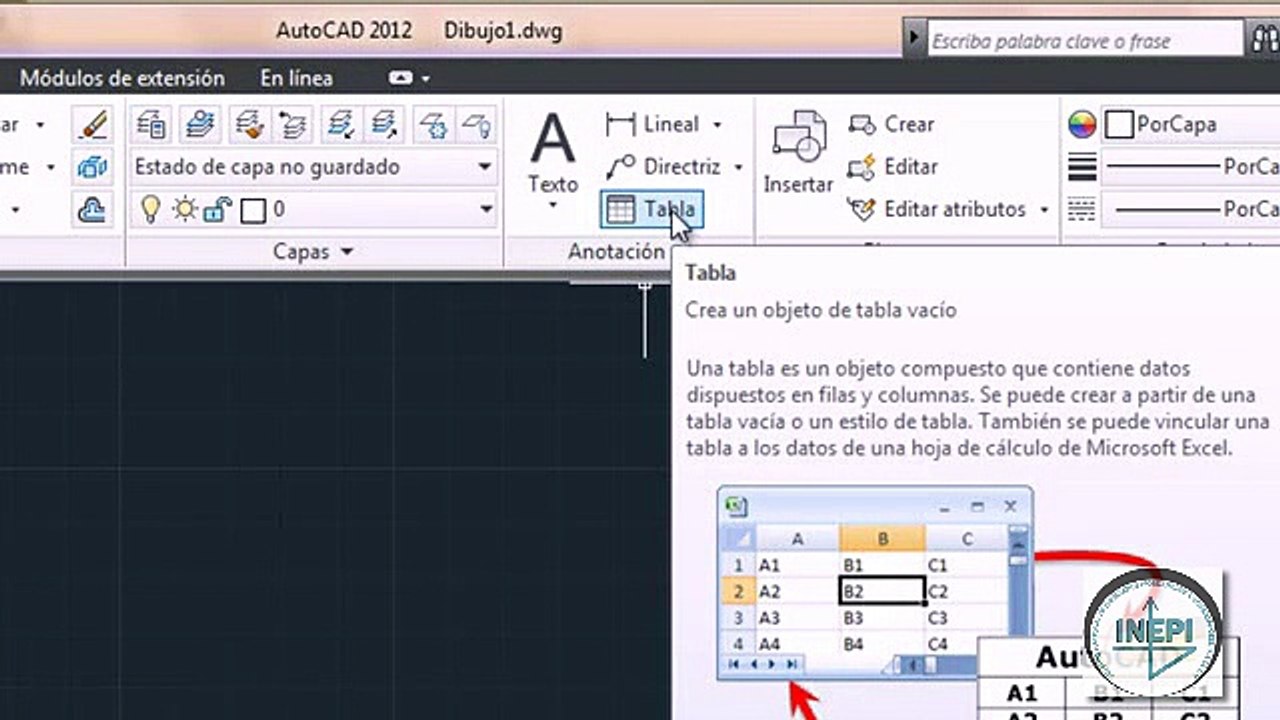Viewport: 1280px width, 720px height.
Task: Toggle layer 0 on/off lightbulb
Action: (150, 209)
